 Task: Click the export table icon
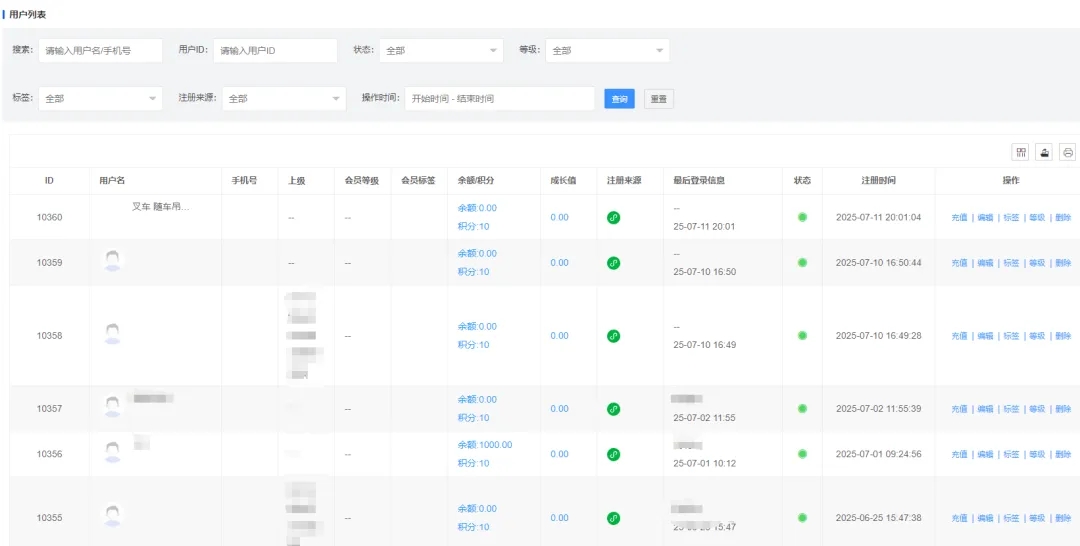click(x=1045, y=152)
